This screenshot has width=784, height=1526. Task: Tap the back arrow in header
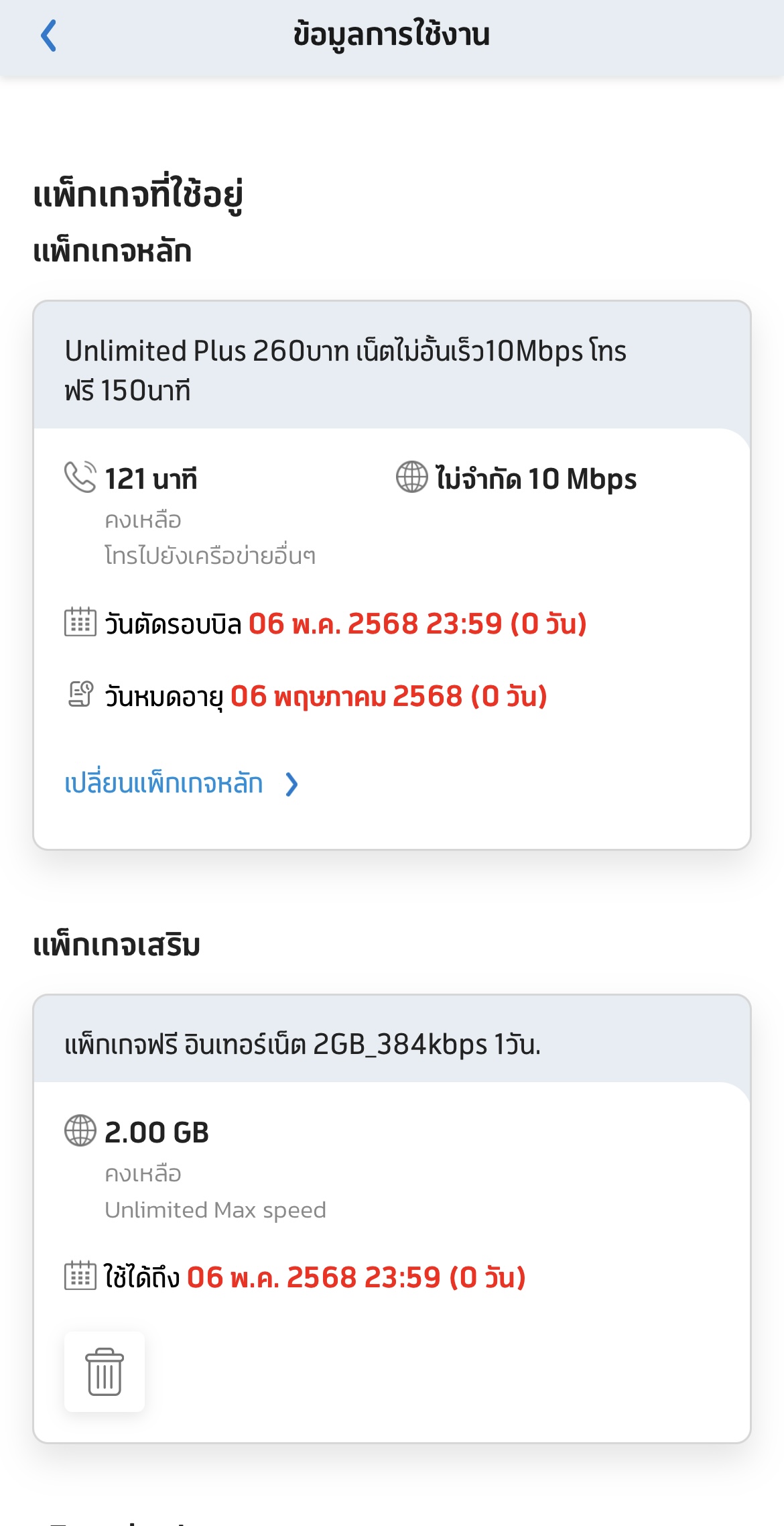[x=48, y=36]
